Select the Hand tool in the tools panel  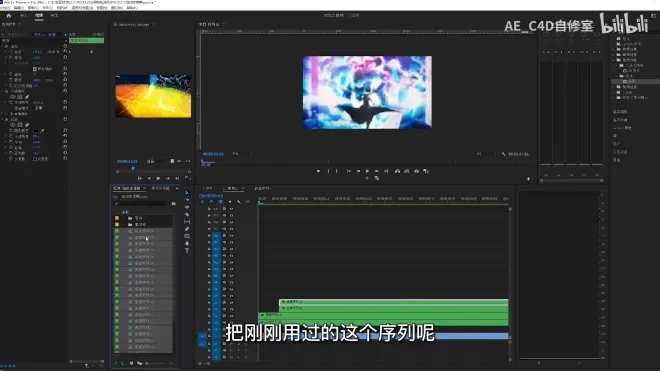tap(187, 243)
